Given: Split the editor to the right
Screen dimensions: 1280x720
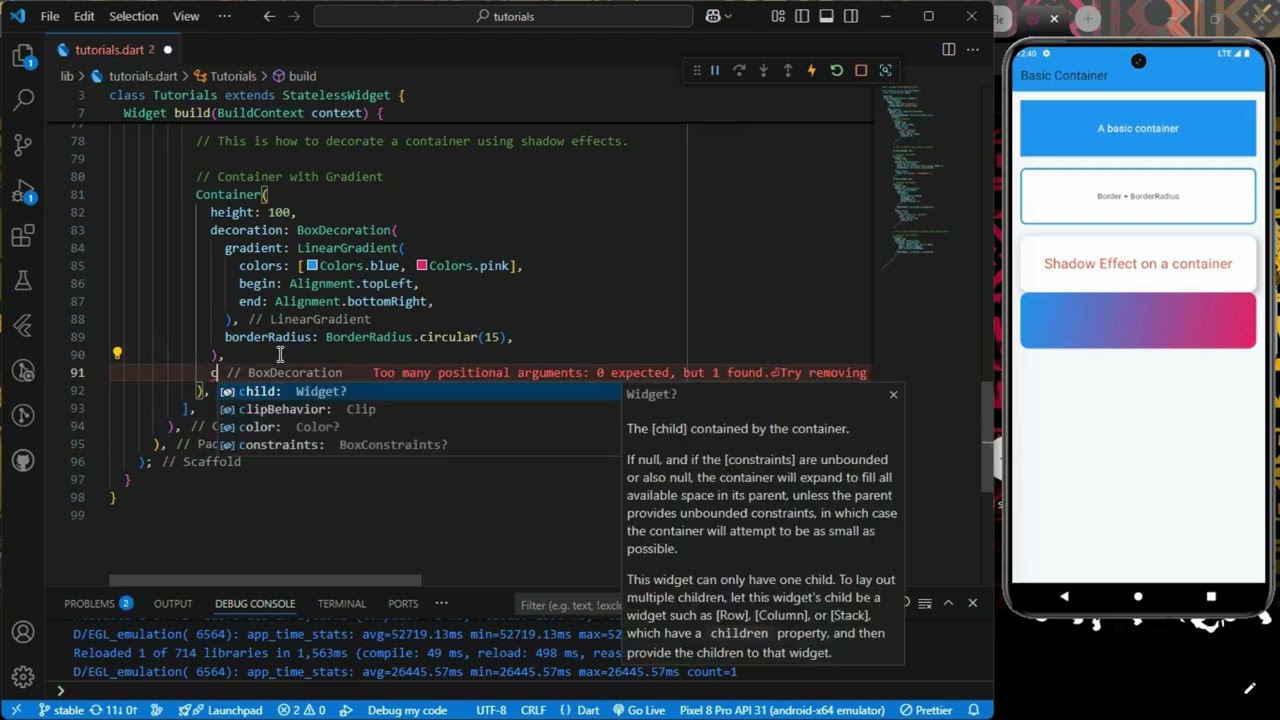Looking at the screenshot, I should (948, 49).
